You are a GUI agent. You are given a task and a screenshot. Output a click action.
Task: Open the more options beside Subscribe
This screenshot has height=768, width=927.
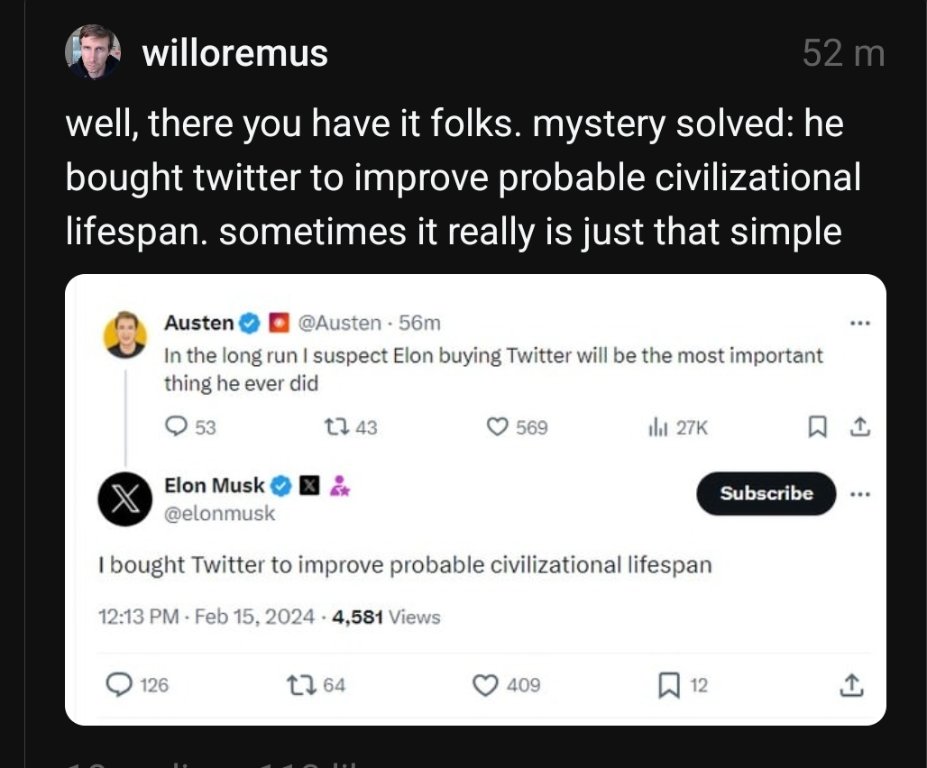857,493
